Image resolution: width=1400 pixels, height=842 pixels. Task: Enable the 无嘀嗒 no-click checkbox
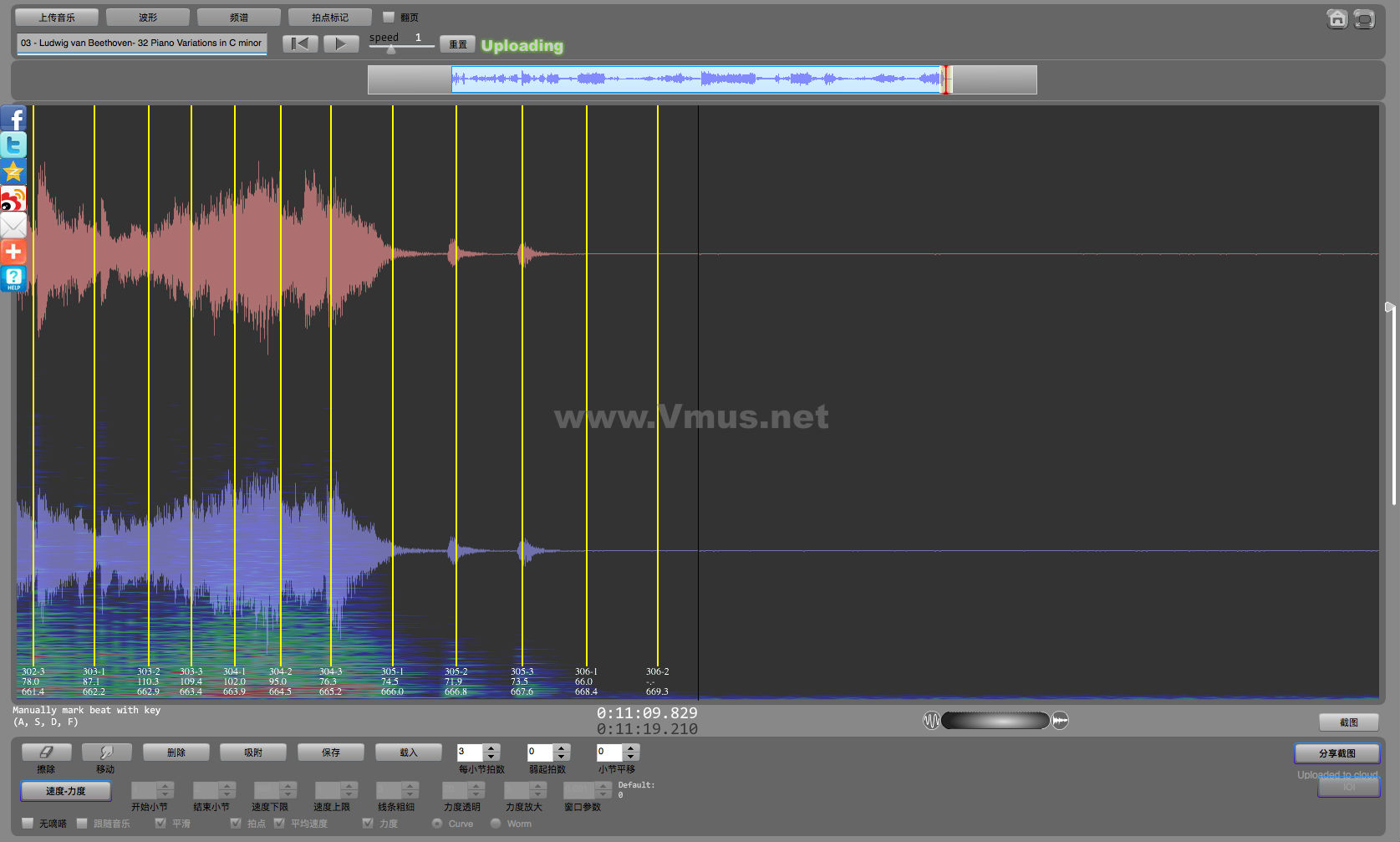(28, 824)
